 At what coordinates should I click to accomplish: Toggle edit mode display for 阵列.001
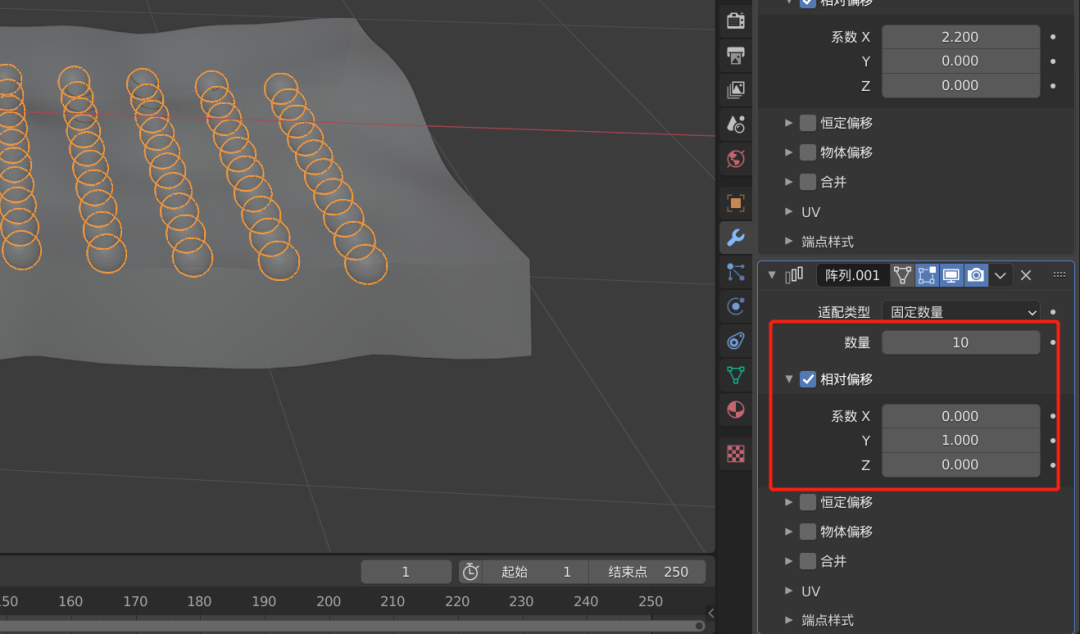[x=926, y=276]
